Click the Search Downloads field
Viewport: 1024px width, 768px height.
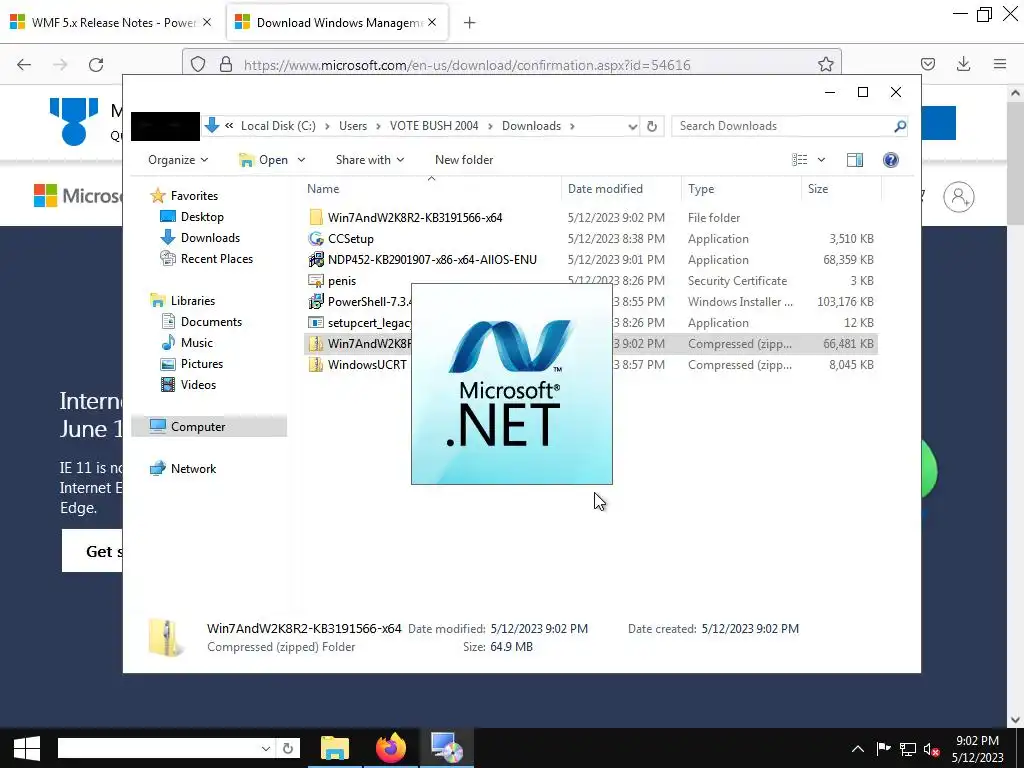[783, 126]
